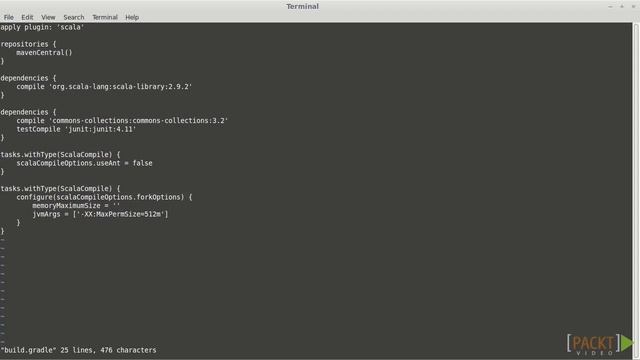Open the Terminal menu

click(105, 17)
